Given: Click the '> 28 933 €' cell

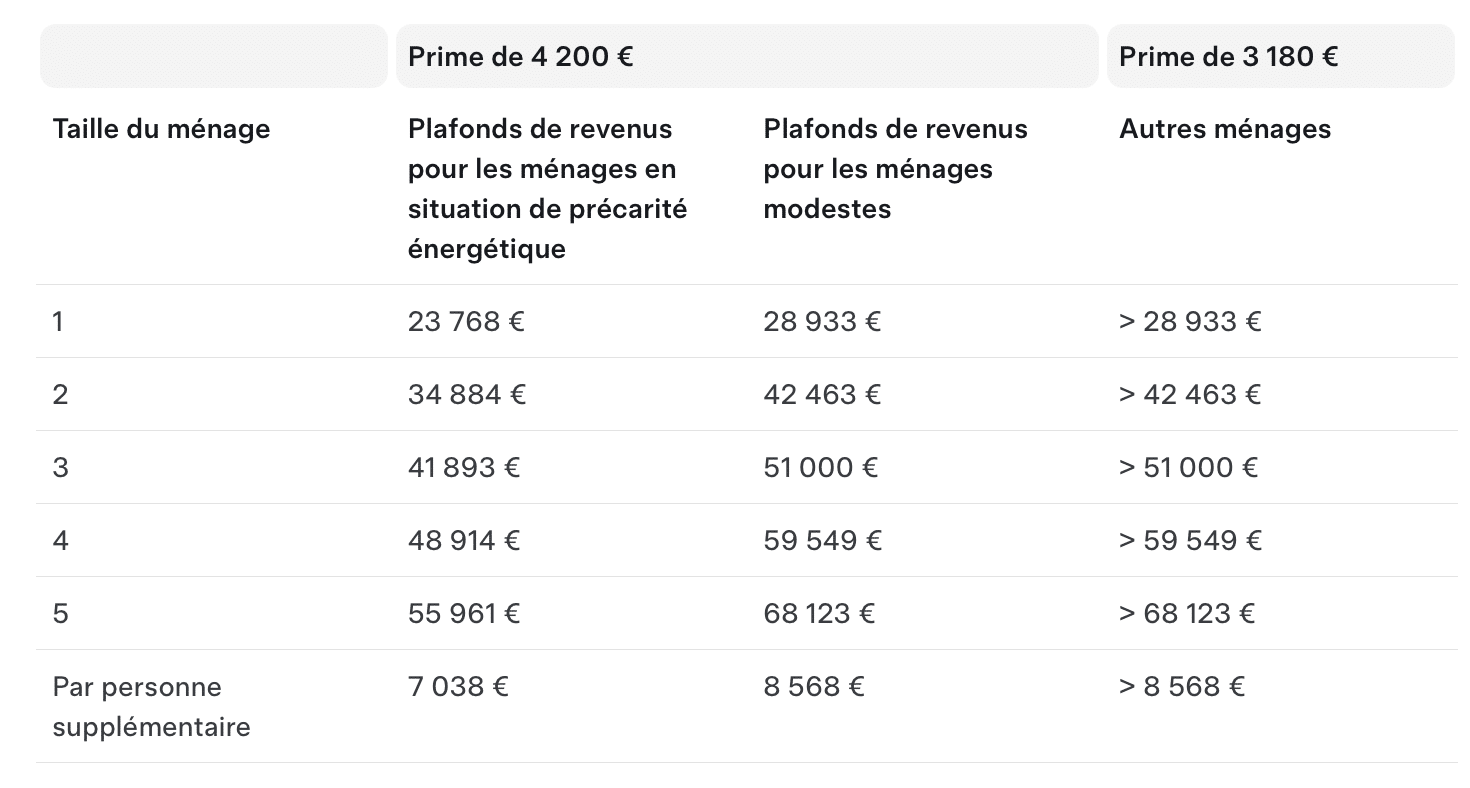Looking at the screenshot, I should [x=1190, y=321].
